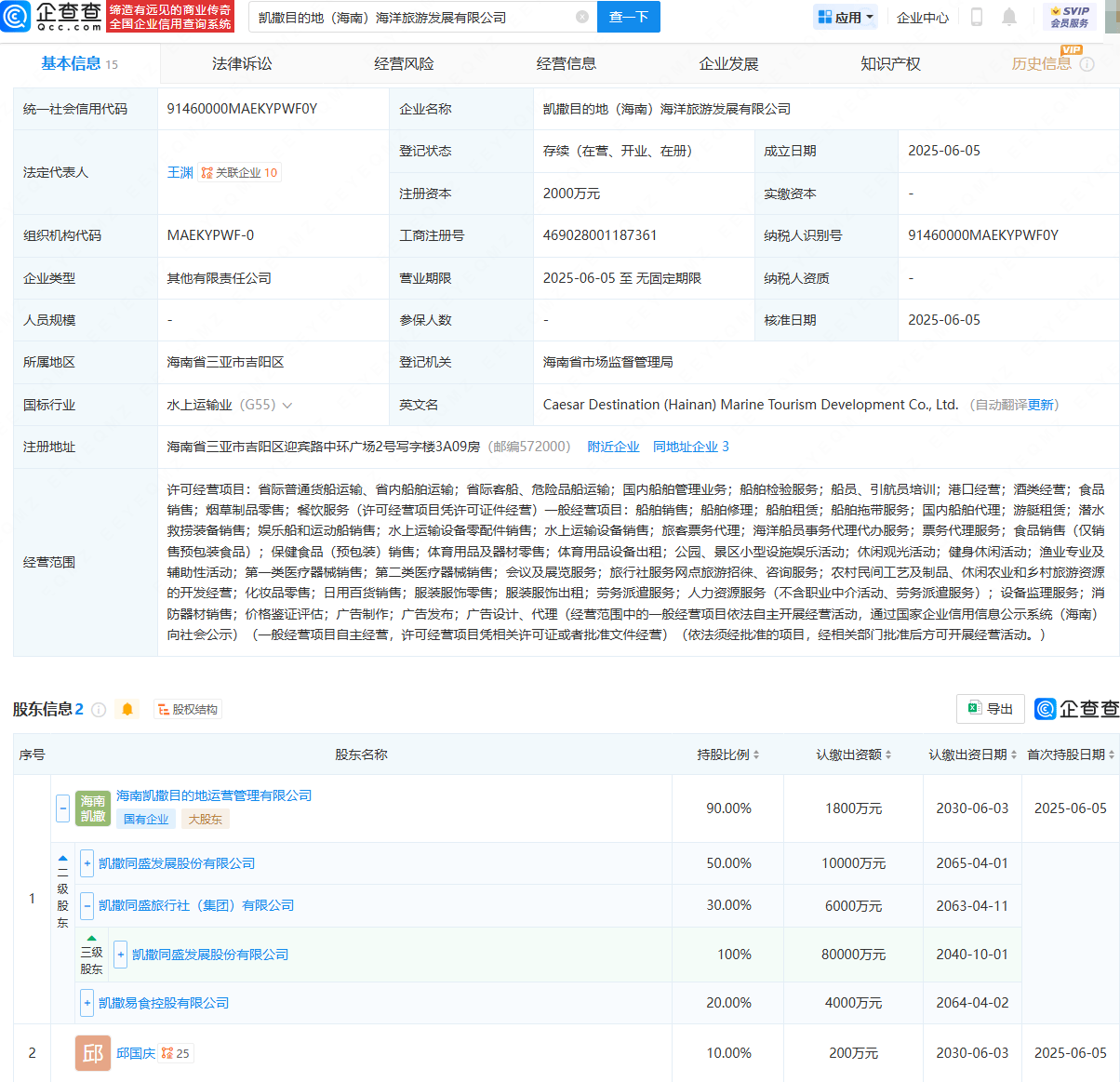
Task: Open legal representative 王渊 link
Action: point(180,173)
